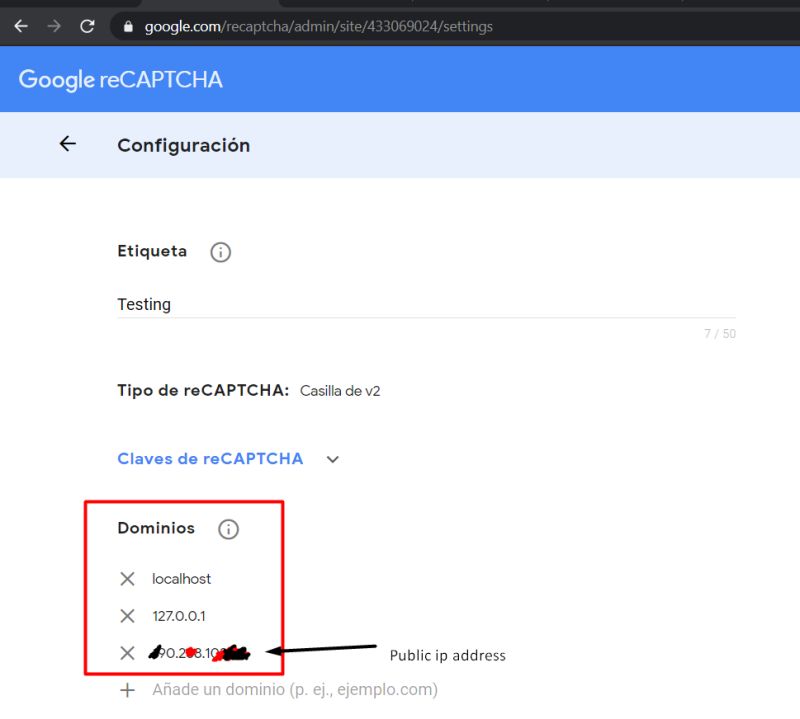Remove the 127.0.0.1 domain entry
The image size is (800, 719).
pyautogui.click(x=127, y=615)
